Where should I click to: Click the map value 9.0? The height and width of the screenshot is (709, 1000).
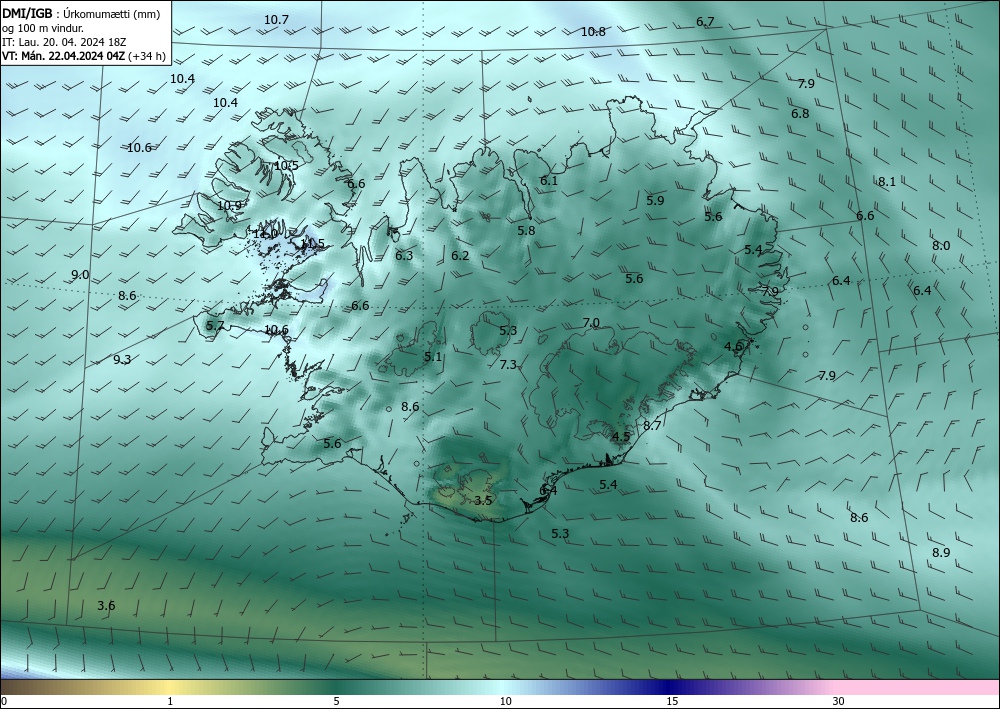80,275
